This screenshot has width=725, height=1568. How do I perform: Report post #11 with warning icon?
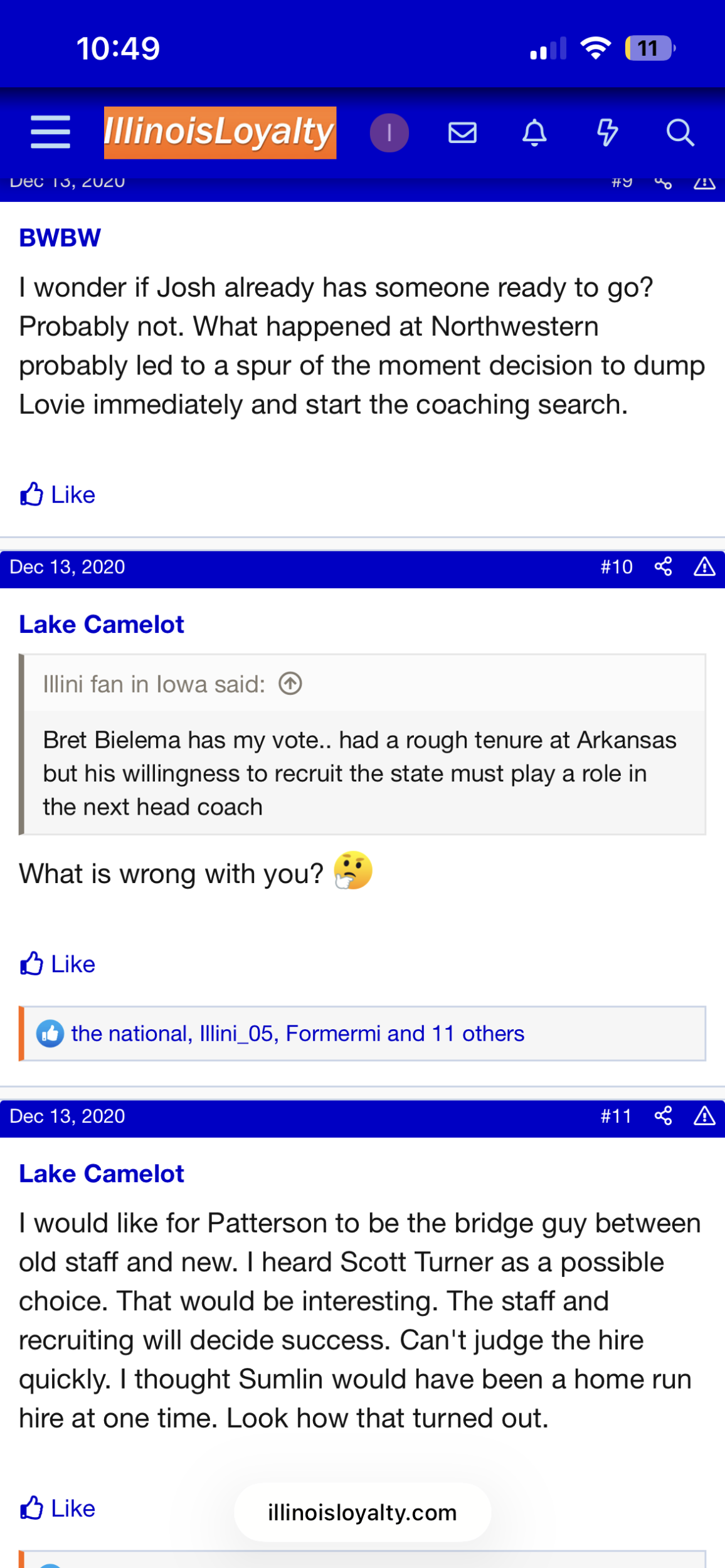point(704,1116)
